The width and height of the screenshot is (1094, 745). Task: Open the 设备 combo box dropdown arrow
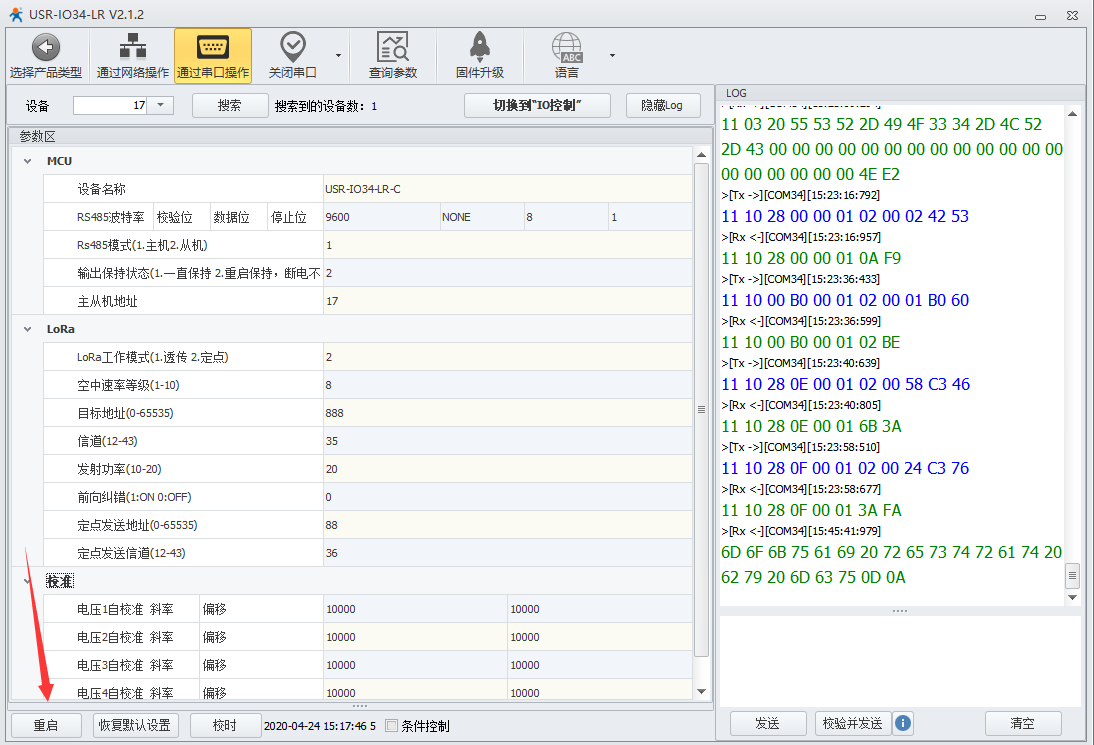pyautogui.click(x=160, y=105)
